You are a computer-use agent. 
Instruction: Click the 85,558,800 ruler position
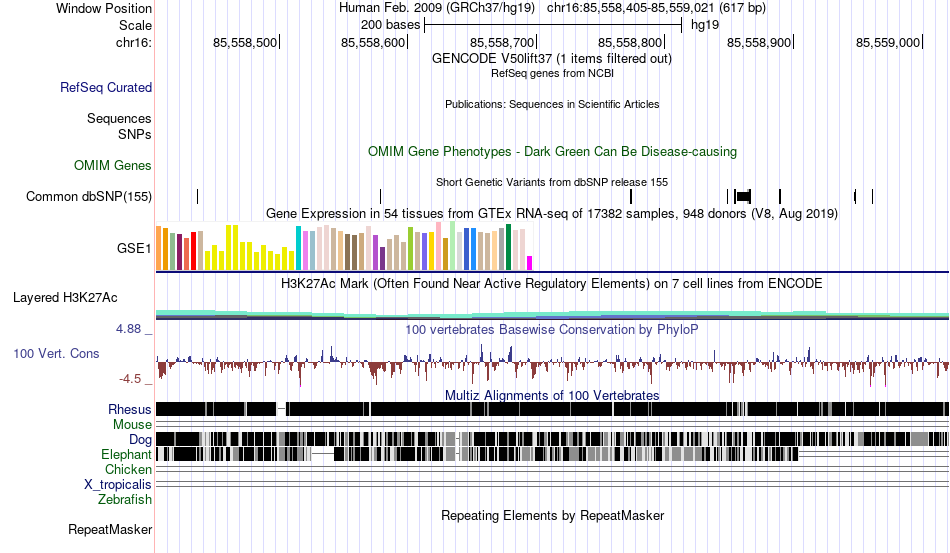630,42
